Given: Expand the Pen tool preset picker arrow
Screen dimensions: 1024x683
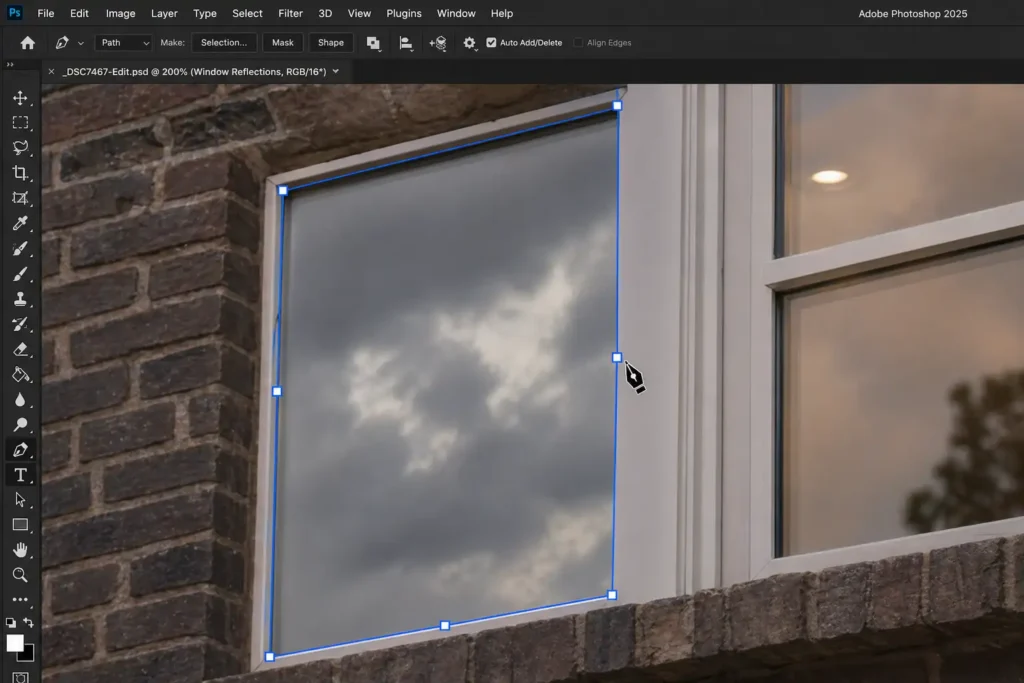Looking at the screenshot, I should click(x=81, y=43).
